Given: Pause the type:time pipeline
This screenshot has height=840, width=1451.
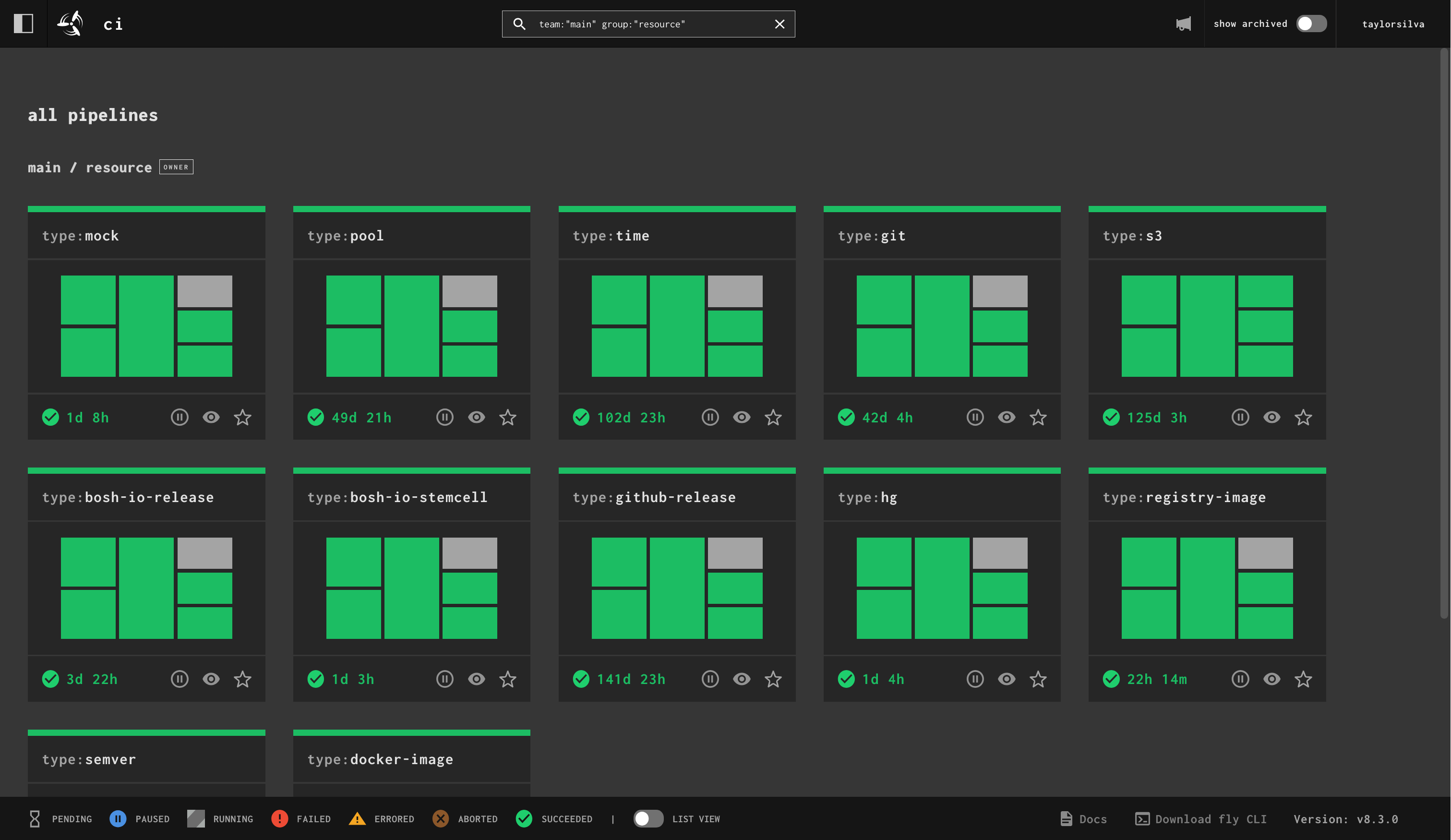Looking at the screenshot, I should 710,417.
